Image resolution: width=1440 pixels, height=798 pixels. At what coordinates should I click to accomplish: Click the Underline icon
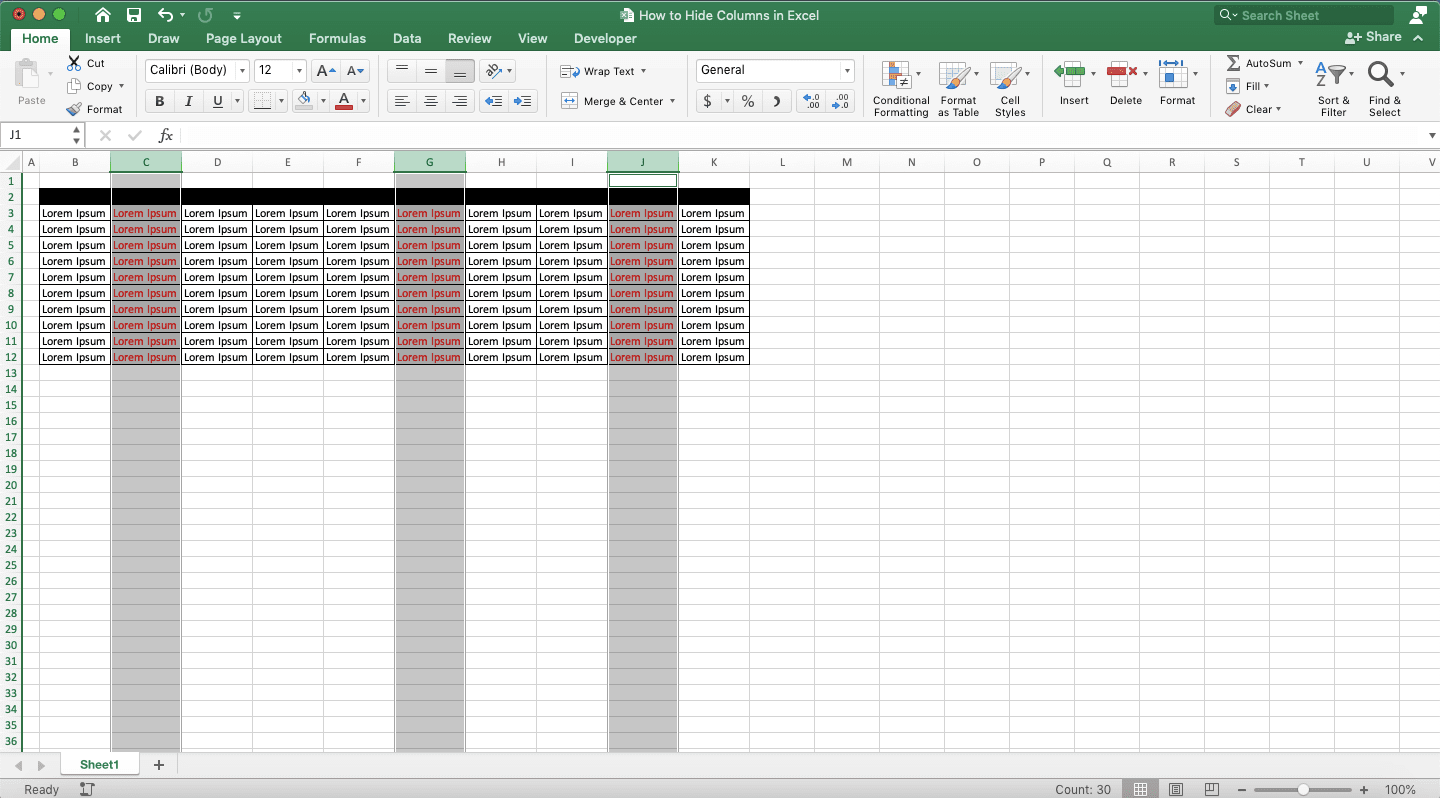click(x=214, y=101)
